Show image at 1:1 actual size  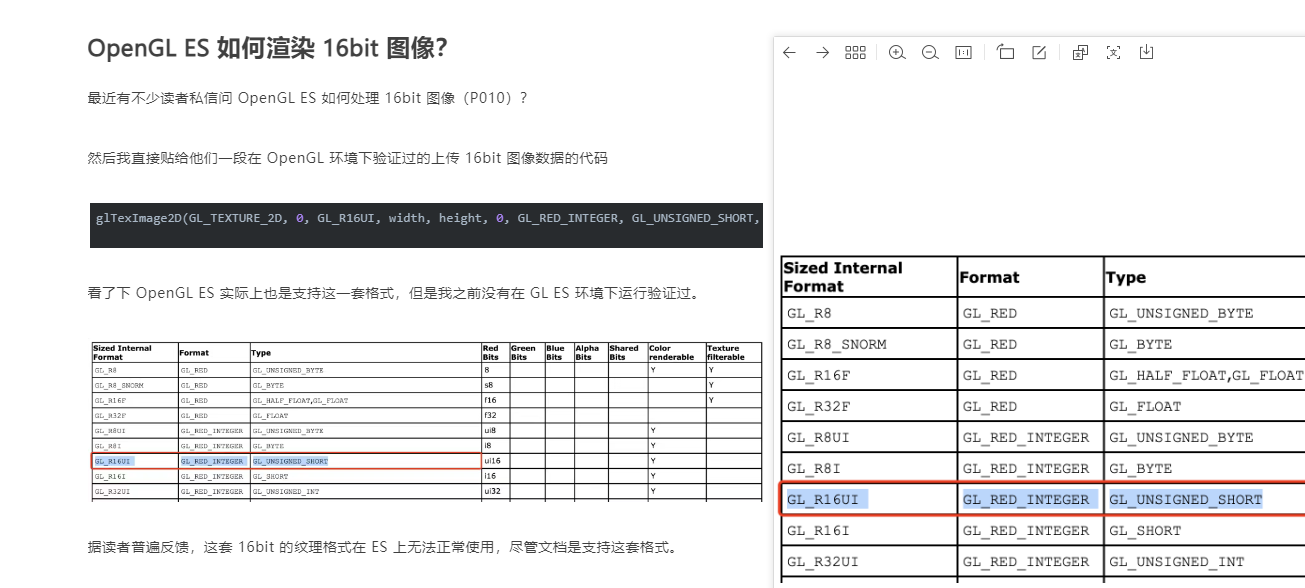tap(964, 53)
